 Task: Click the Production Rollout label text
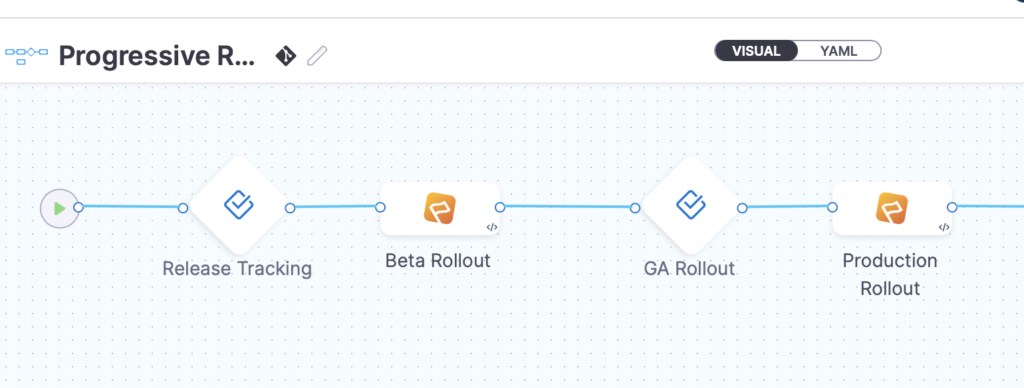(890, 274)
